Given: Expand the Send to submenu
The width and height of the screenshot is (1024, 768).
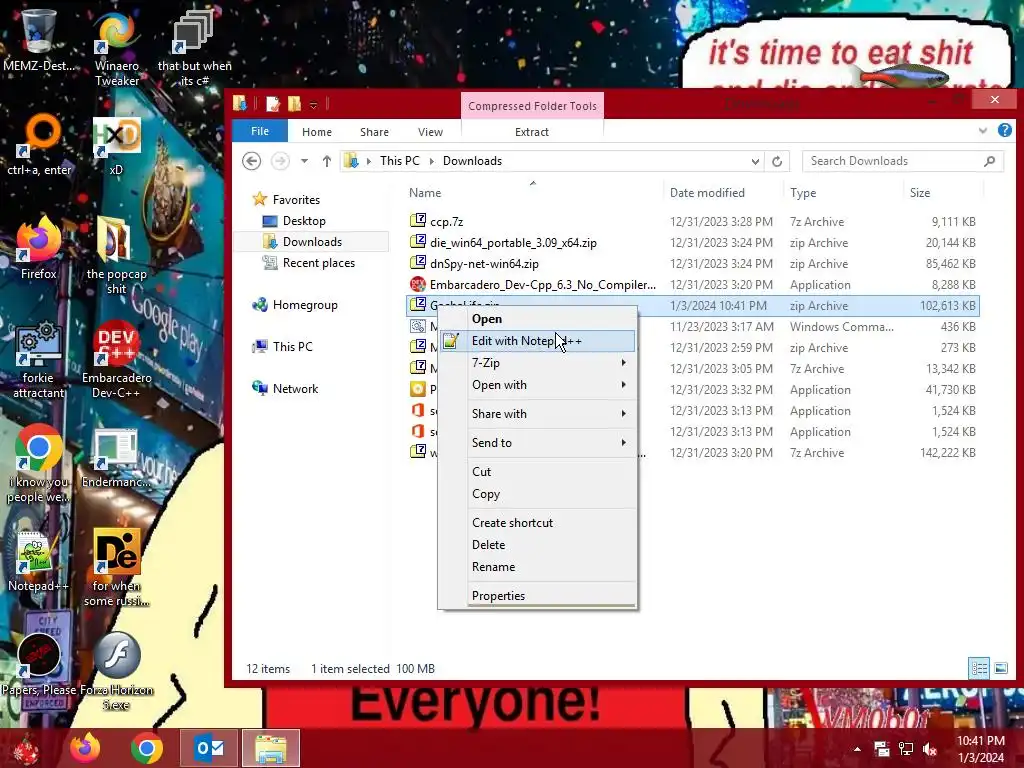Looking at the screenshot, I should coord(537,442).
